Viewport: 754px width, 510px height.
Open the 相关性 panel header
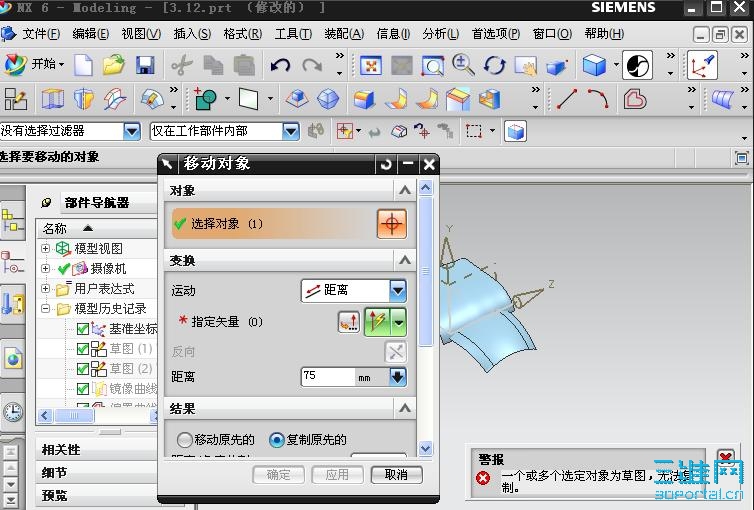[98, 450]
